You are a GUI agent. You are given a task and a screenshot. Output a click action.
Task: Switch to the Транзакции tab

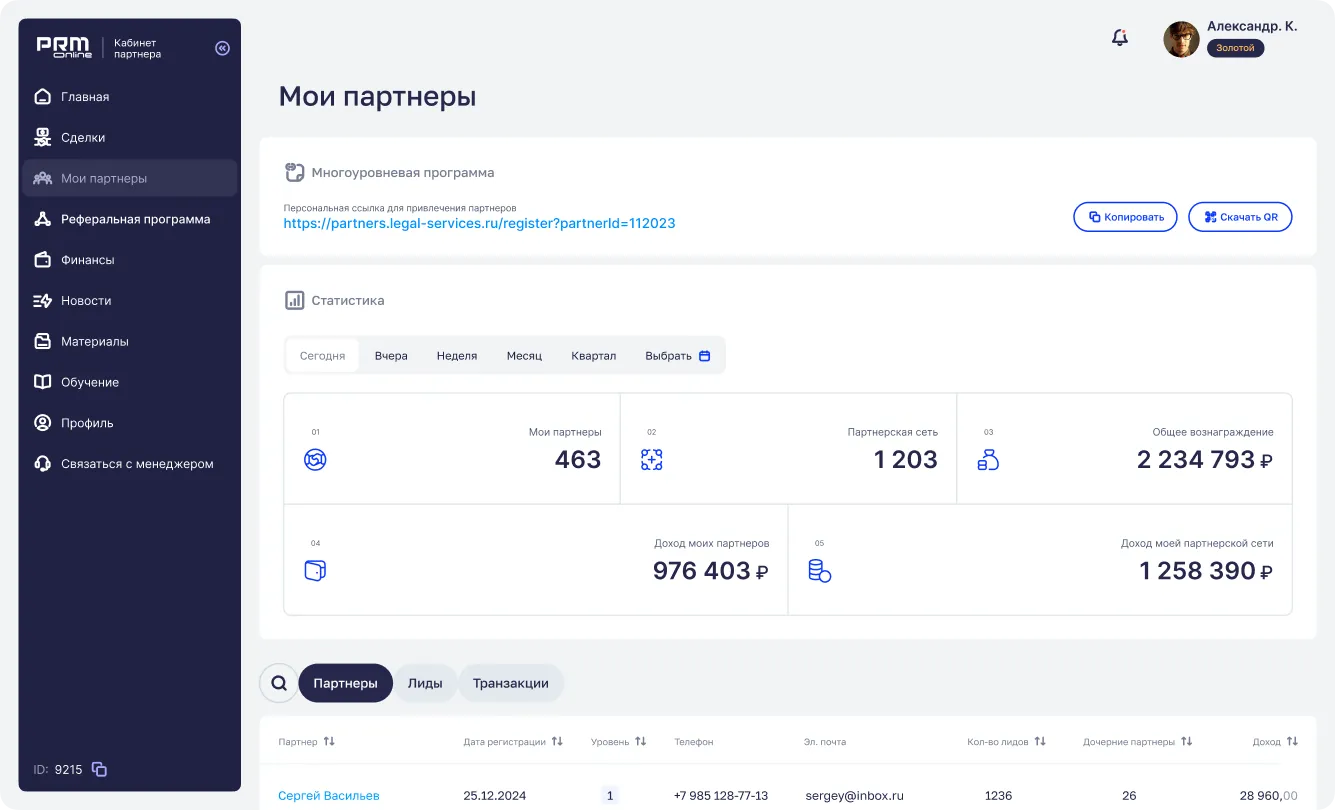511,683
